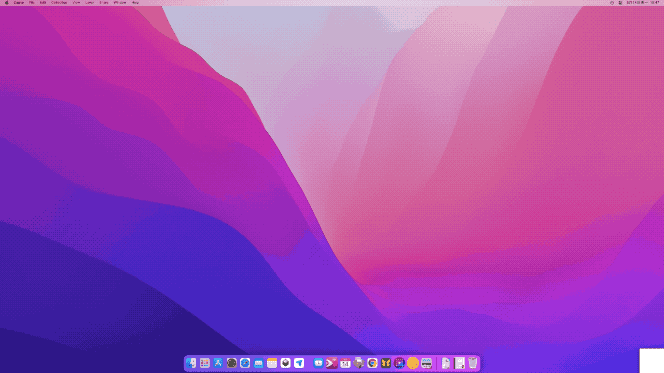The width and height of the screenshot is (664, 373).
Task: Open the document icon right of Dock divider
Action: (446, 363)
